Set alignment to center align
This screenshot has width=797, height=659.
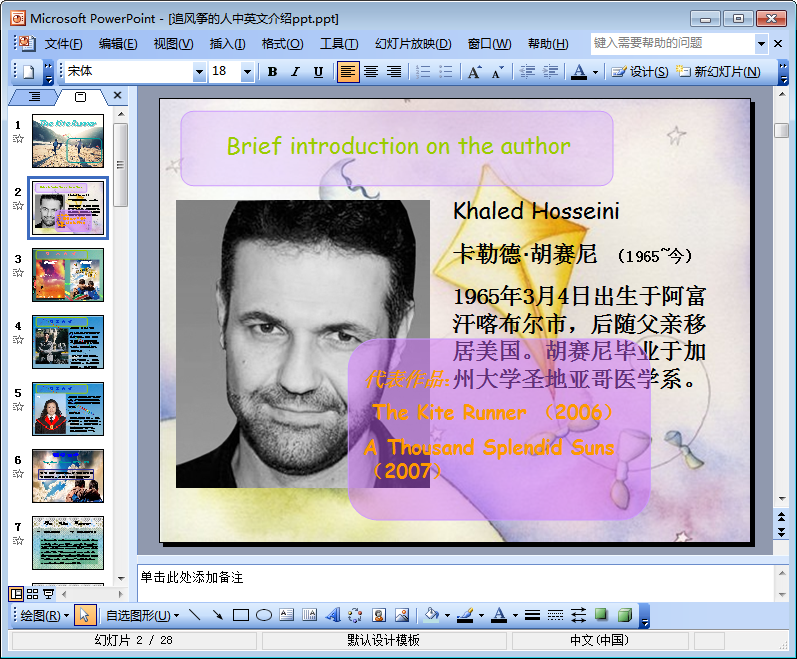tap(371, 72)
